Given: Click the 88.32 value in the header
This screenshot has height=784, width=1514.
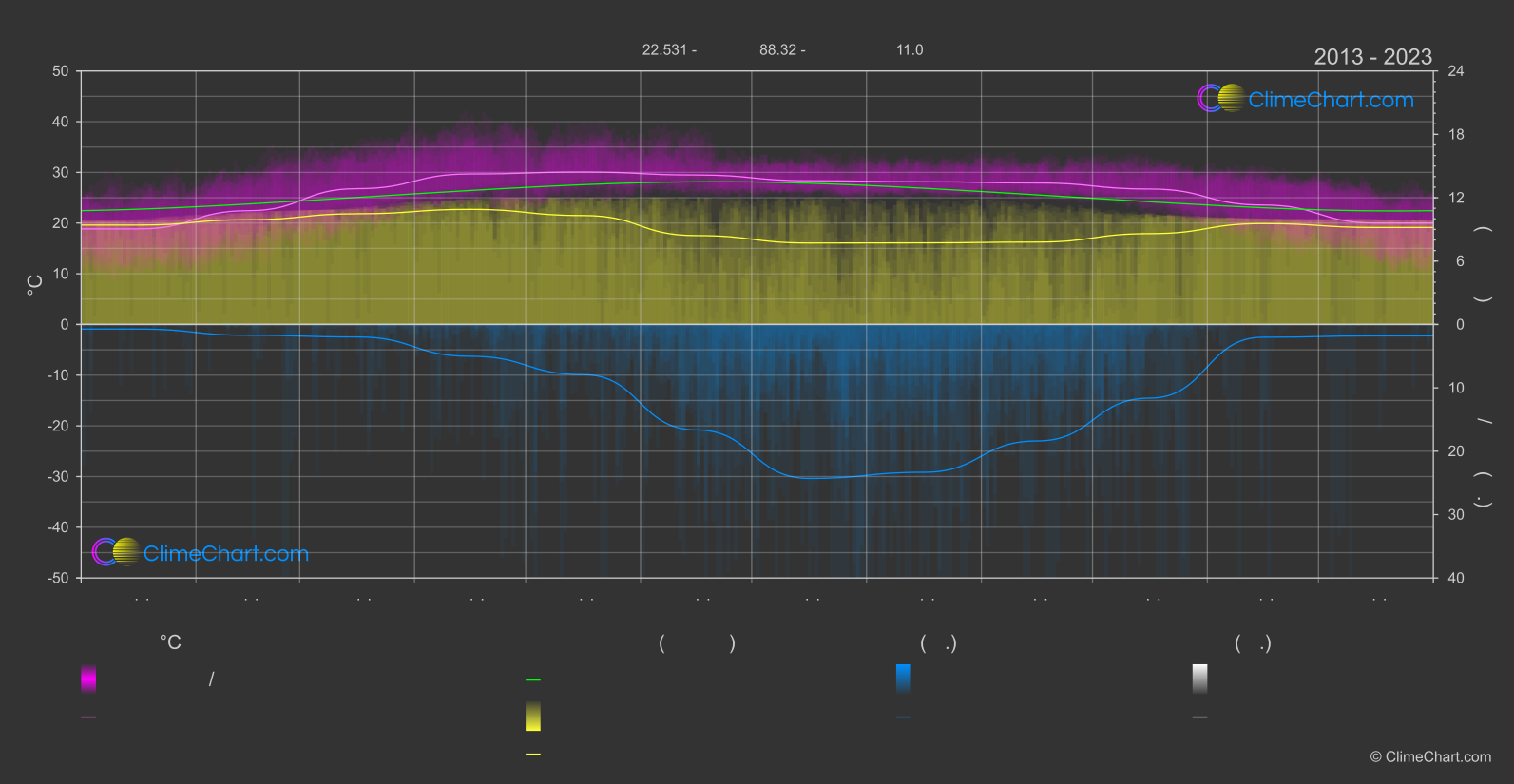Looking at the screenshot, I should (777, 49).
